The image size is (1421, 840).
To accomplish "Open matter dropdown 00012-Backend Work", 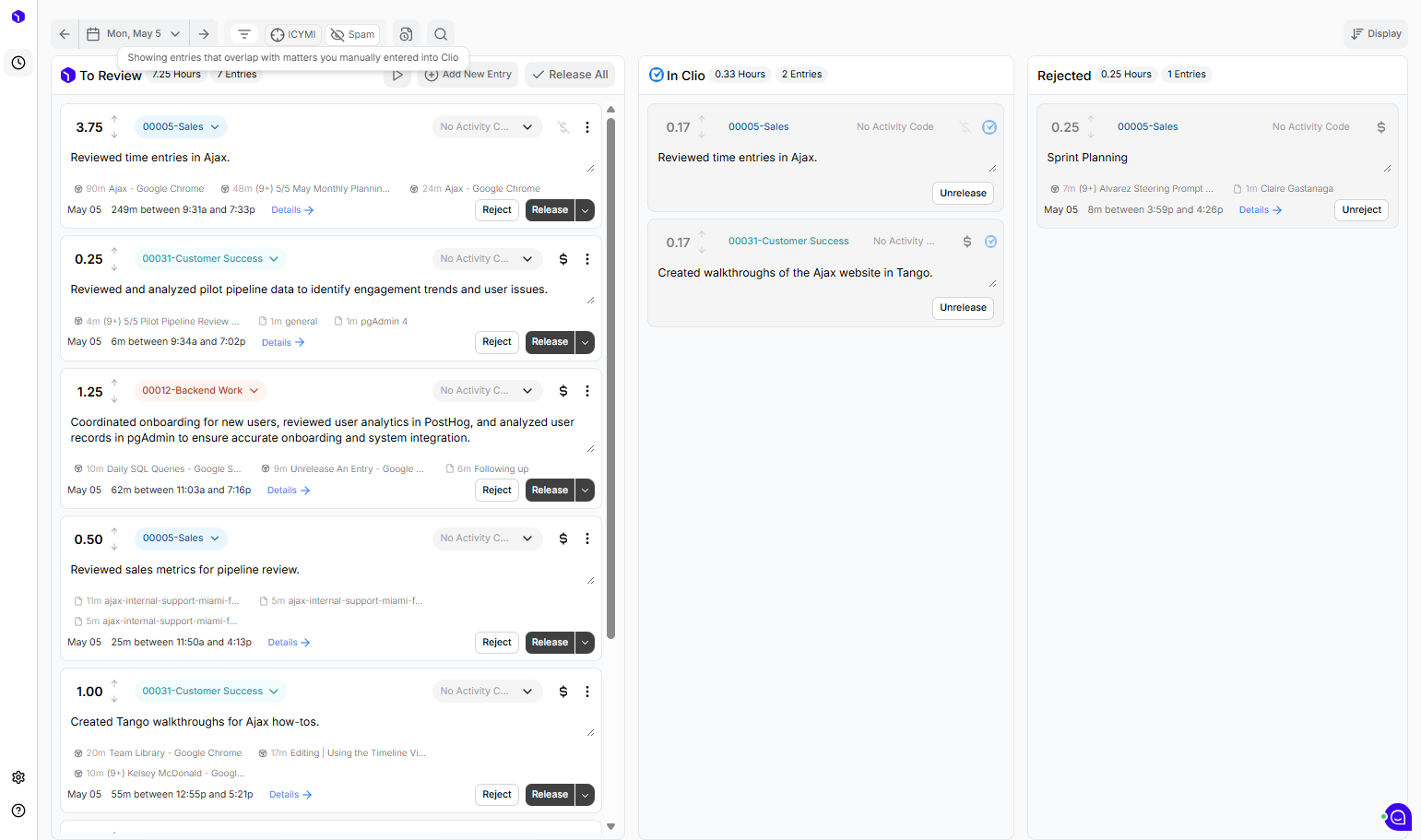I will [200, 391].
